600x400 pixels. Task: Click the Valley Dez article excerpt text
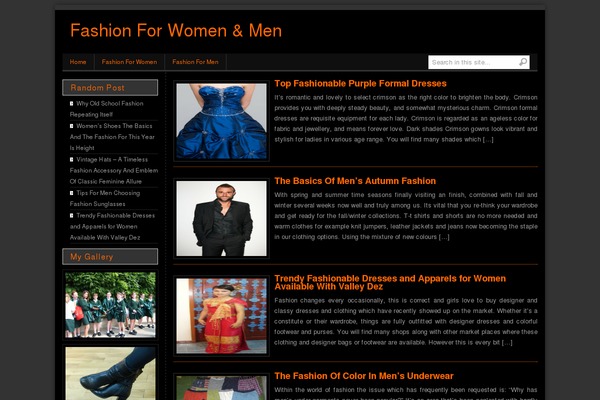coord(406,322)
